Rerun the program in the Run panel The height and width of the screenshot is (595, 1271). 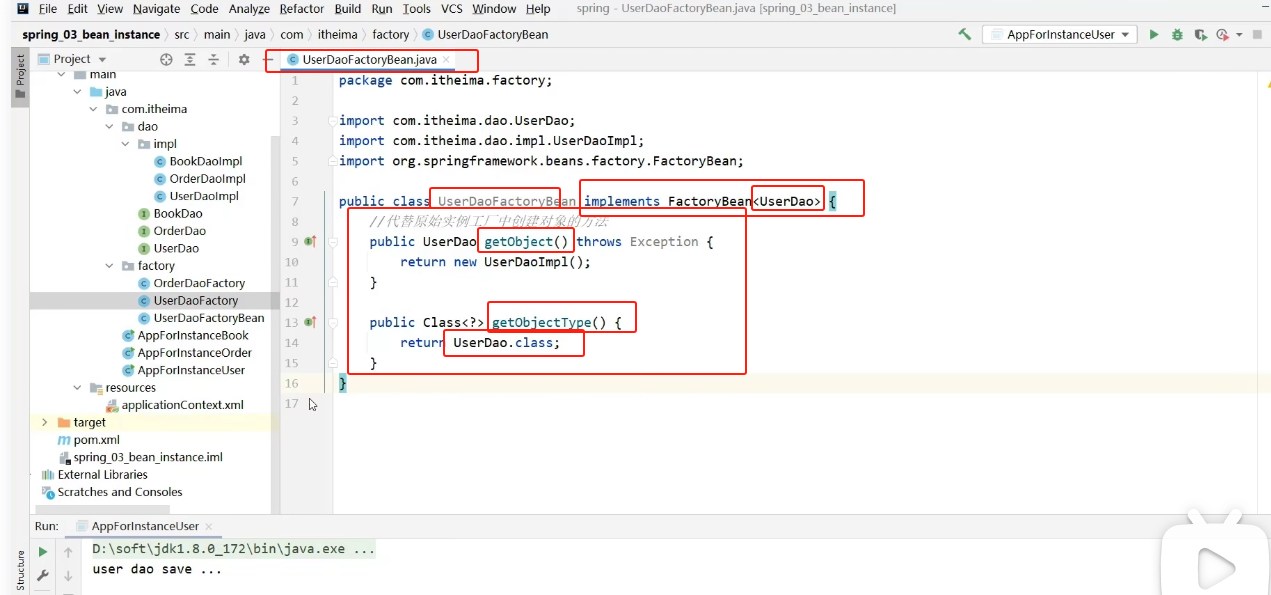click(x=43, y=552)
